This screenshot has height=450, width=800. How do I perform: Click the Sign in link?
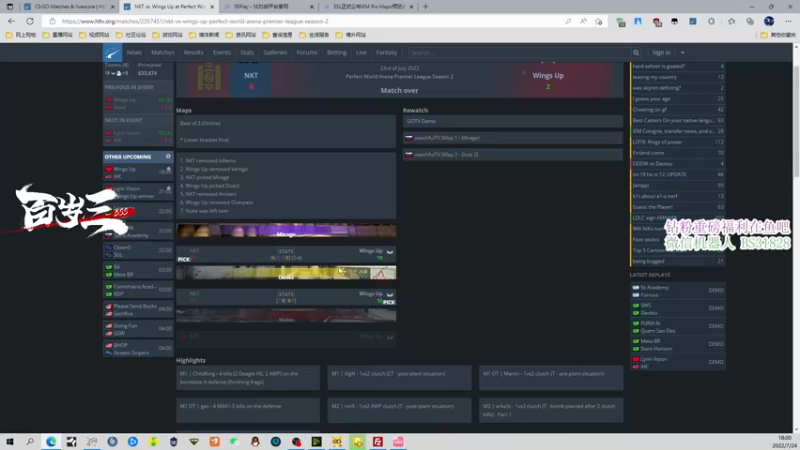pos(661,53)
